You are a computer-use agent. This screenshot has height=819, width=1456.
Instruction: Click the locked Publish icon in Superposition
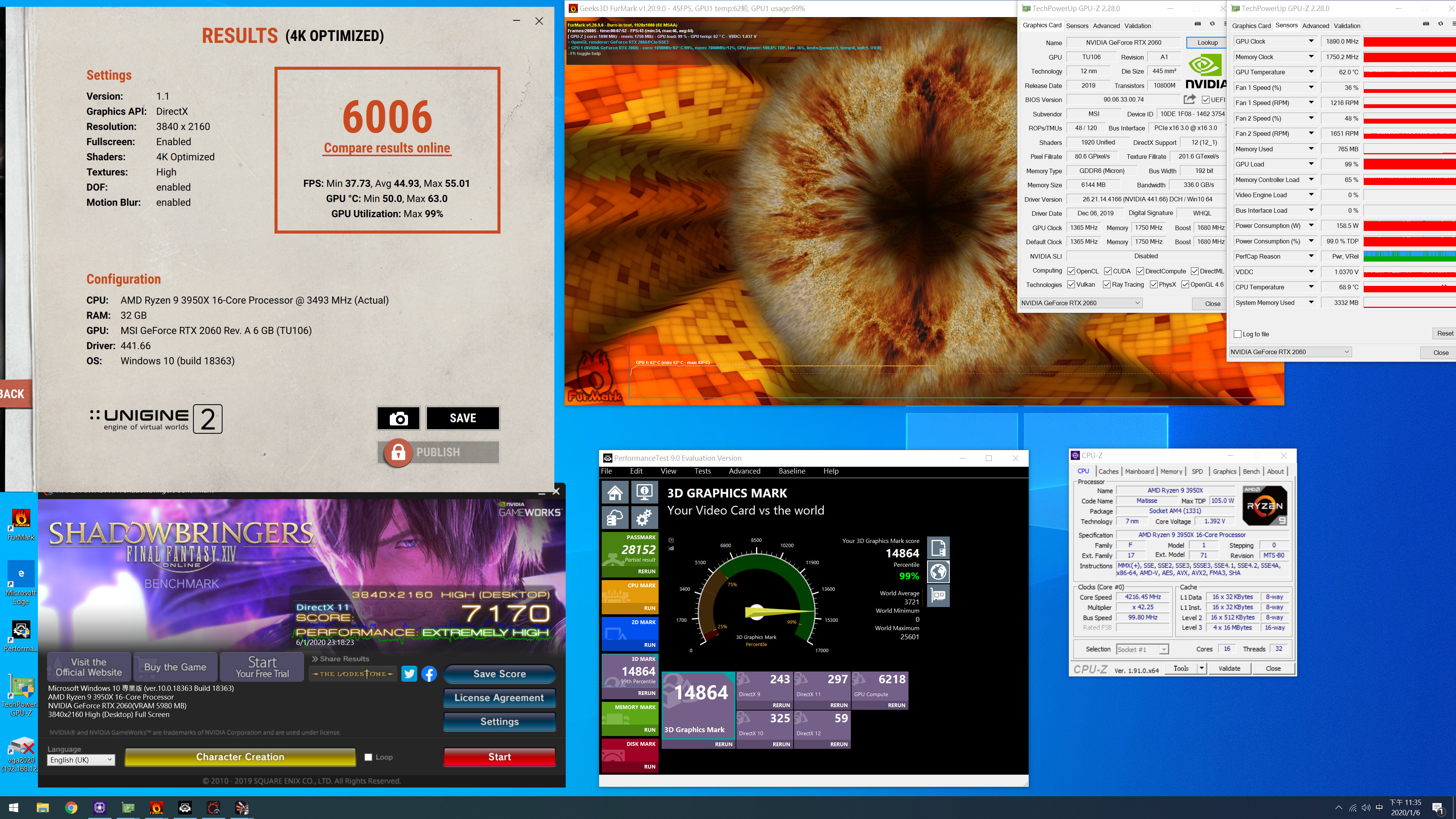[x=399, y=452]
